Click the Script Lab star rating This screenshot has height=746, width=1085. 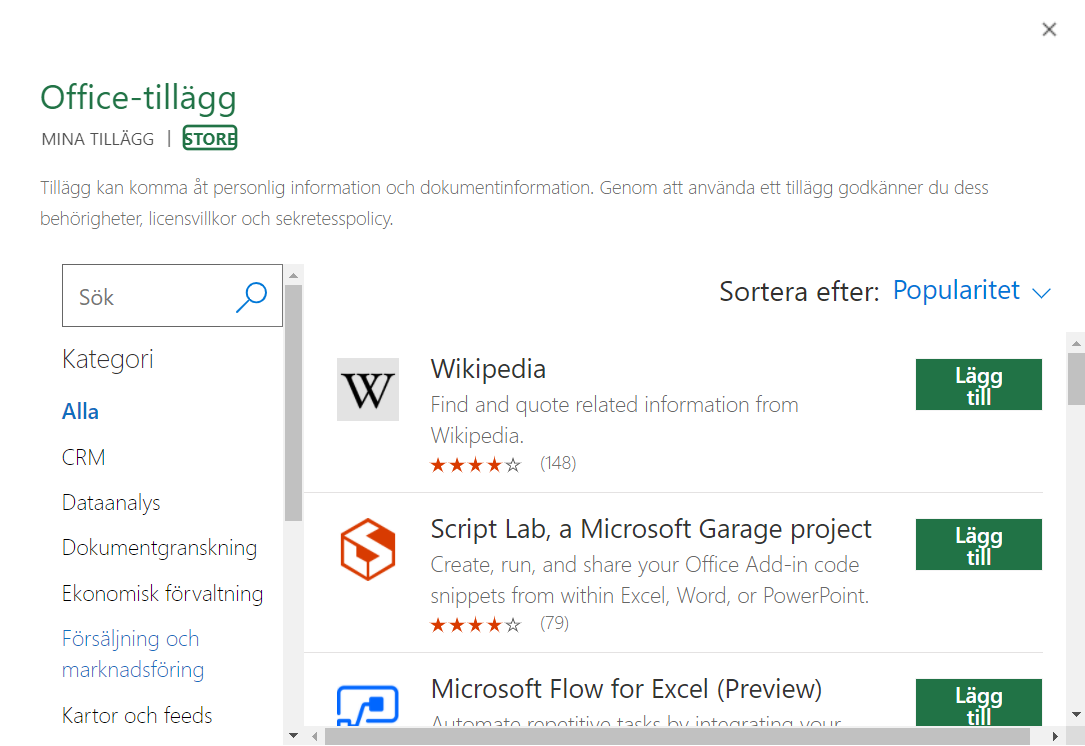coord(475,625)
